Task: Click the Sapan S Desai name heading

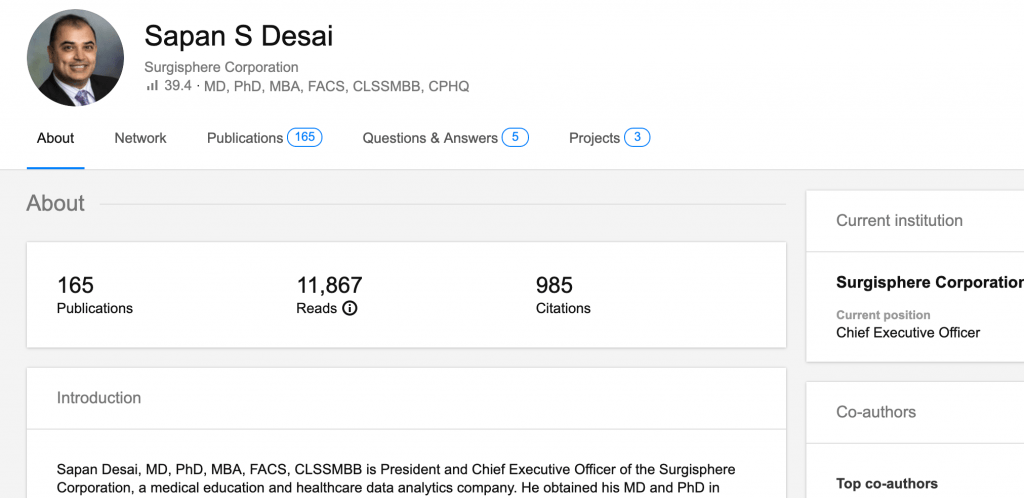Action: 238,36
